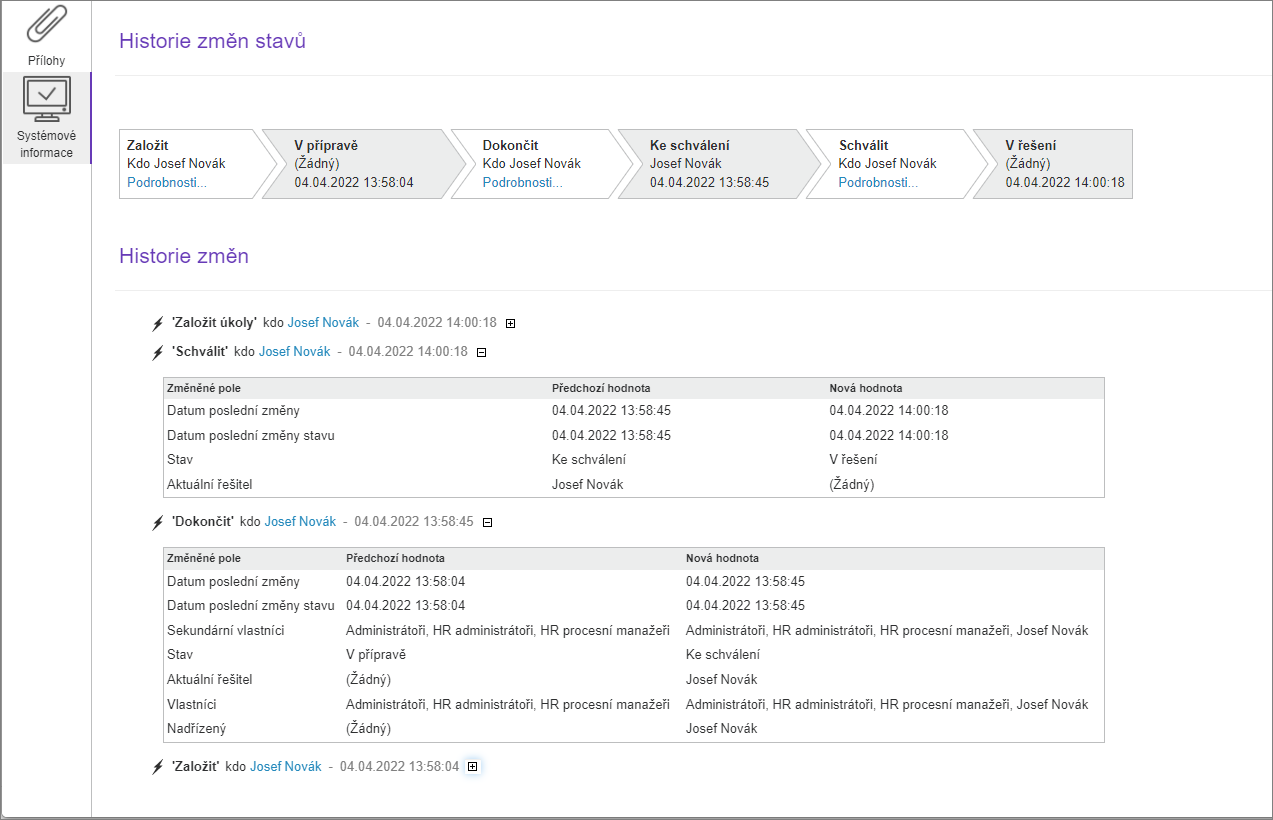
Task: Open Josef Novák link on 'Dokončit' history entry
Action: (300, 522)
